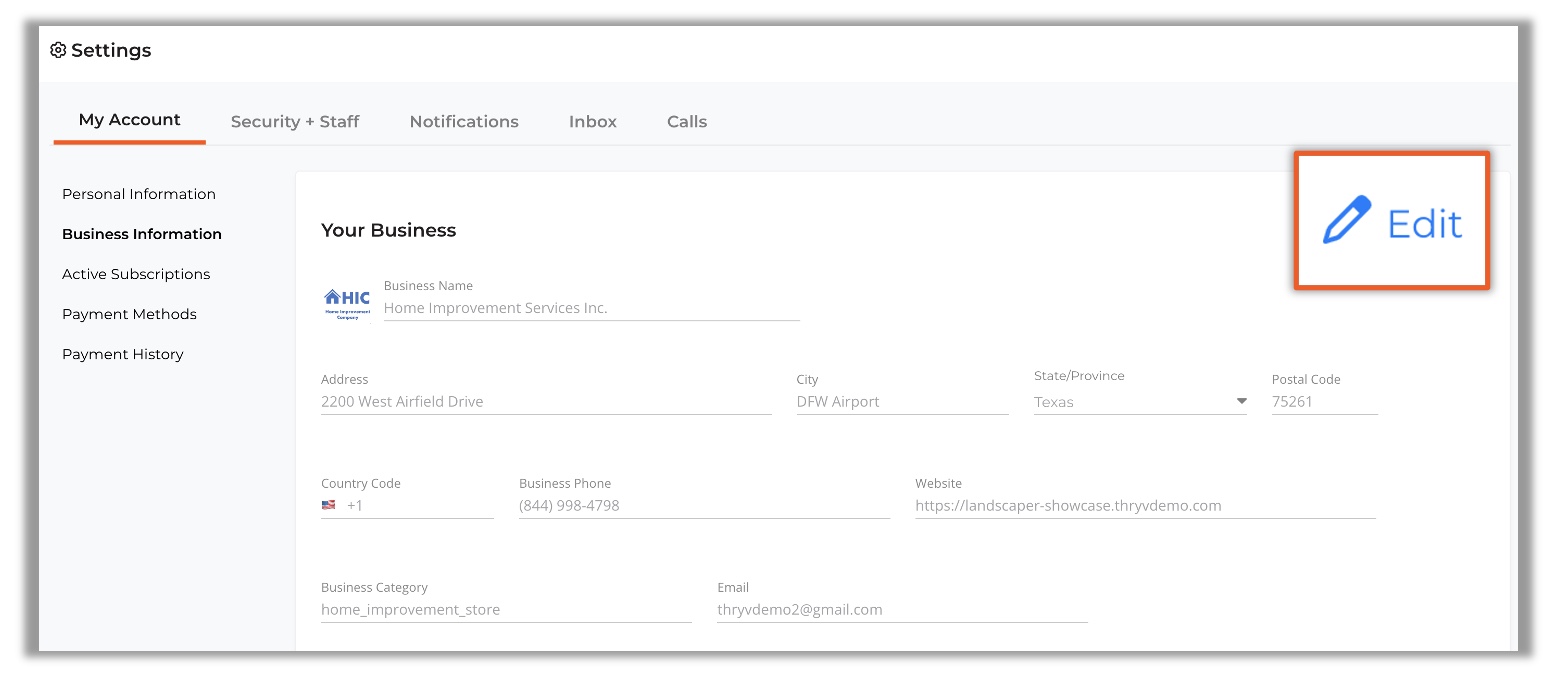Click the Email field
The image size is (1552, 676).
[x=902, y=610]
